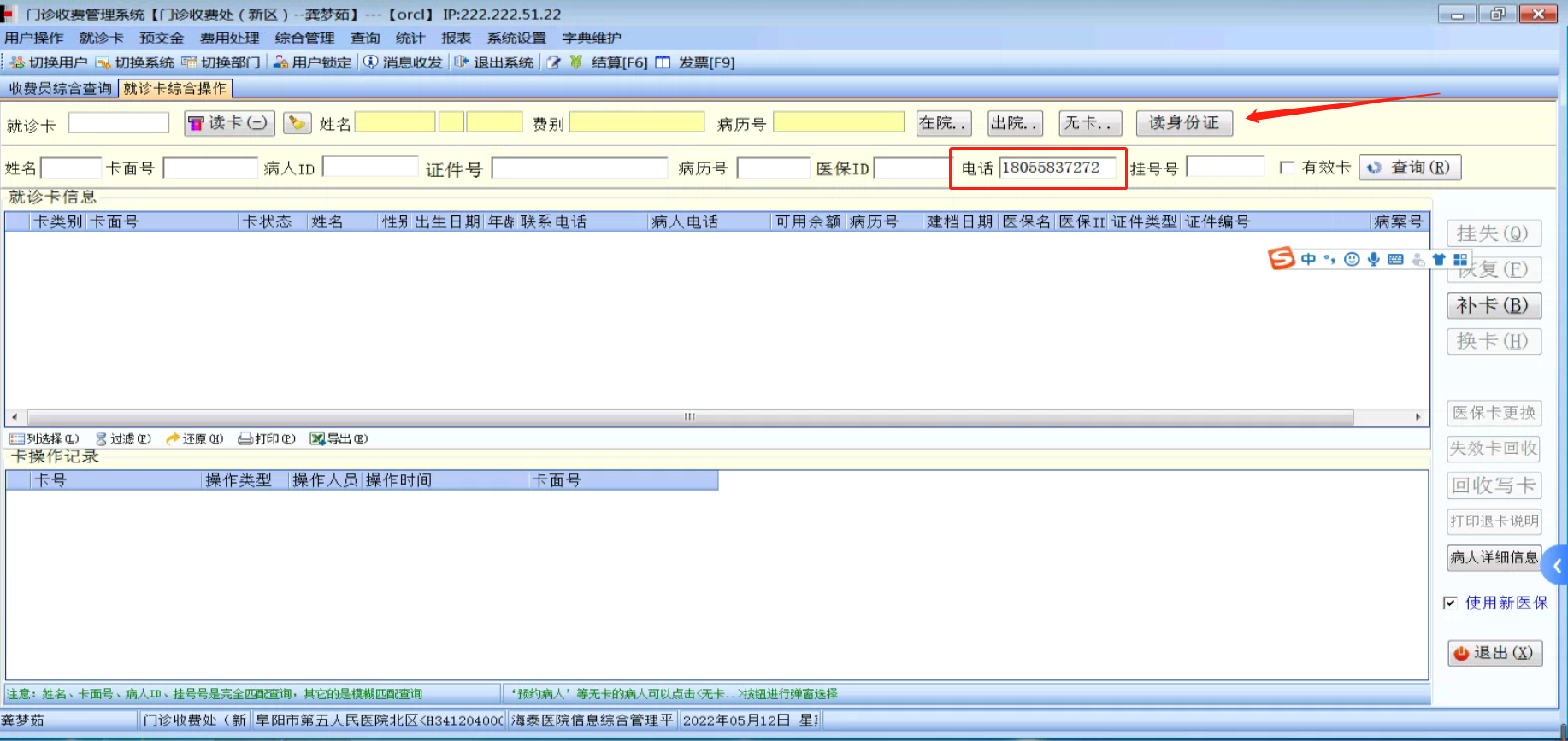
Task: Open the 系统设置 menu
Action: tap(516, 38)
